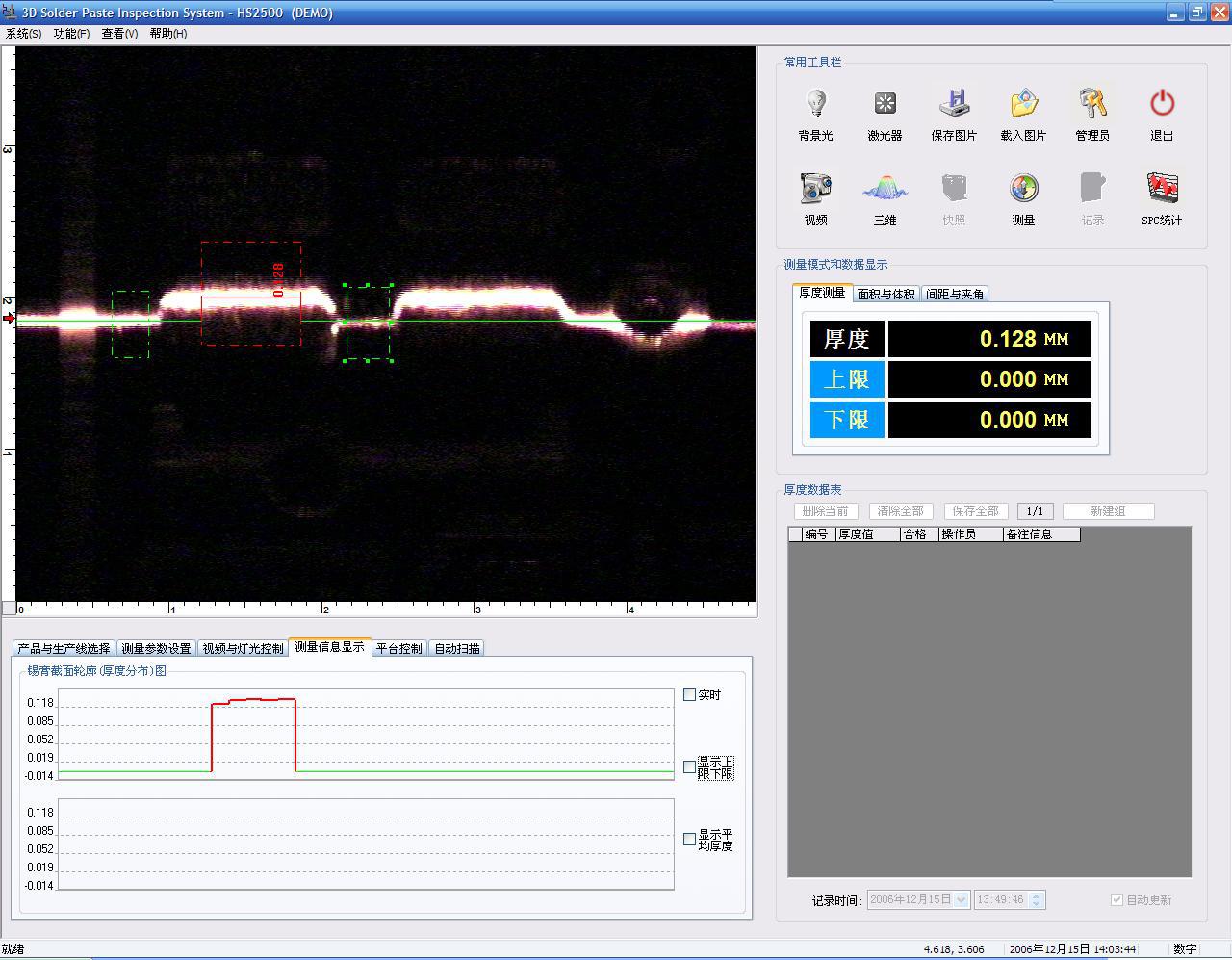Click the record time spinner control
Image resolution: width=1232 pixels, height=960 pixels.
1036,900
